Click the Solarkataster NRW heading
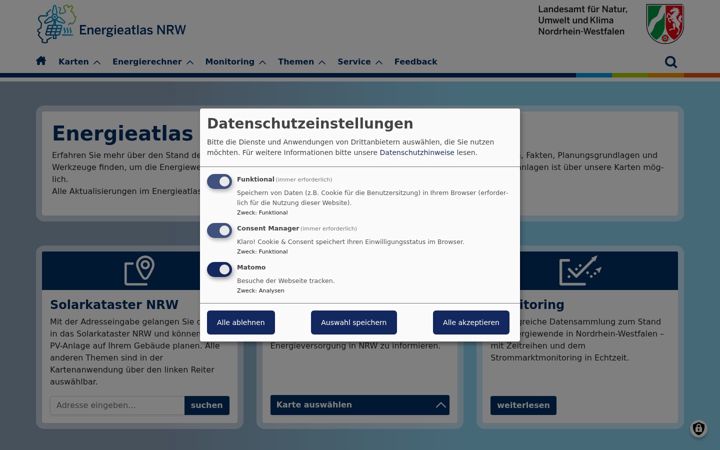 click(114, 304)
